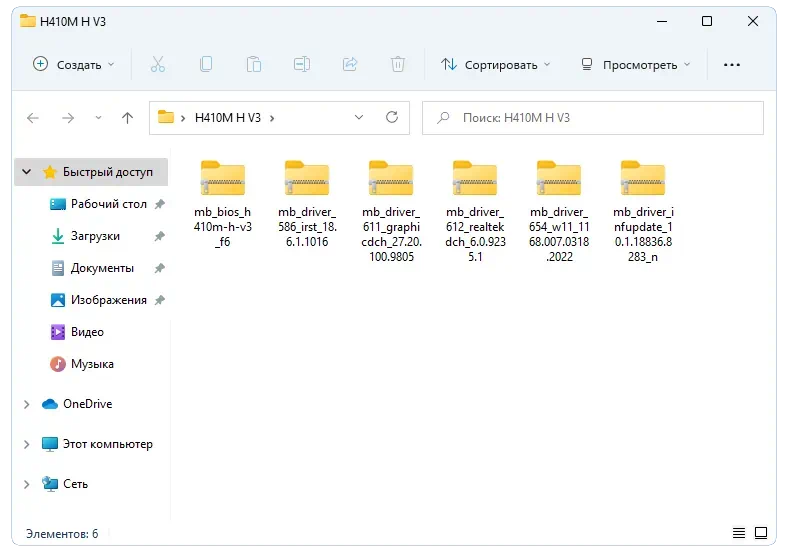Go up one folder level
787x557 pixels.
pos(127,118)
